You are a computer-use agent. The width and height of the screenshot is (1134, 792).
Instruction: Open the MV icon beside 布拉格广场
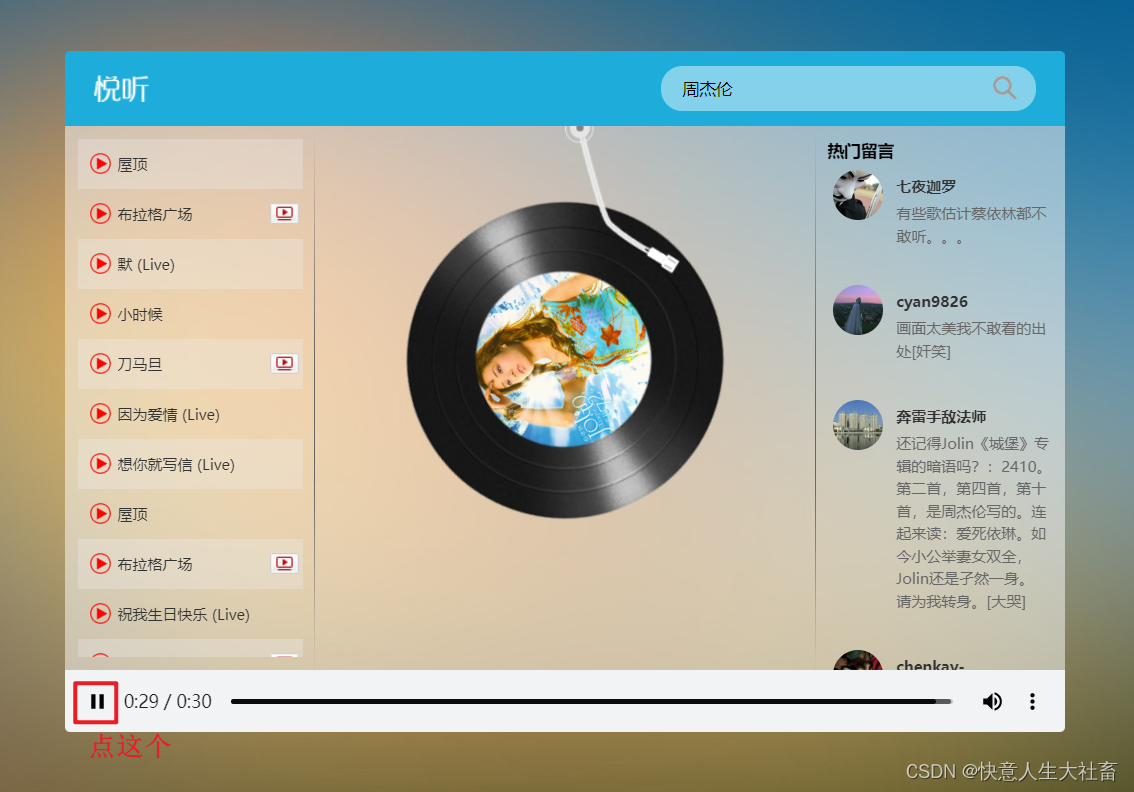tap(283, 213)
